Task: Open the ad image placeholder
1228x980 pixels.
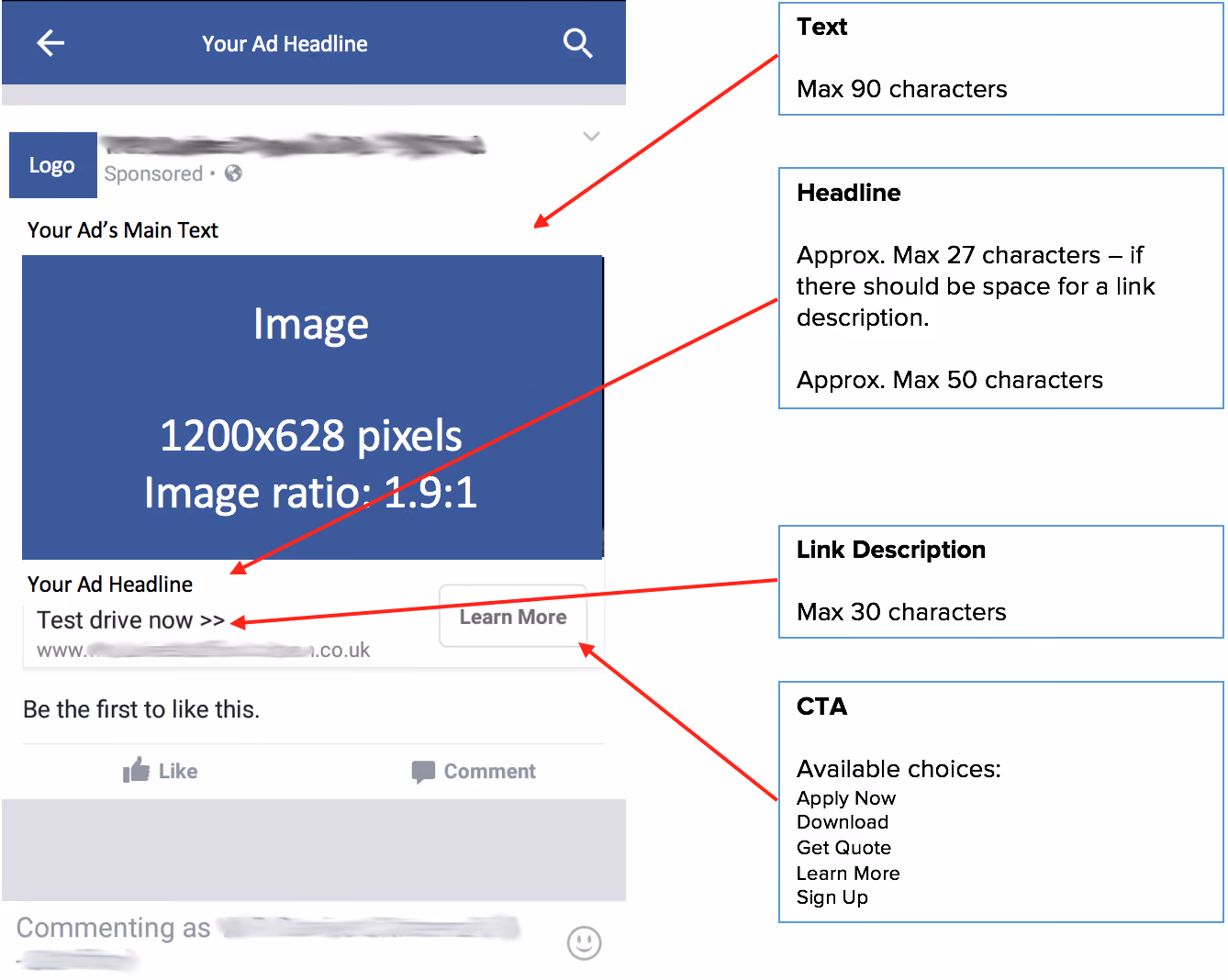Action: 312,407
